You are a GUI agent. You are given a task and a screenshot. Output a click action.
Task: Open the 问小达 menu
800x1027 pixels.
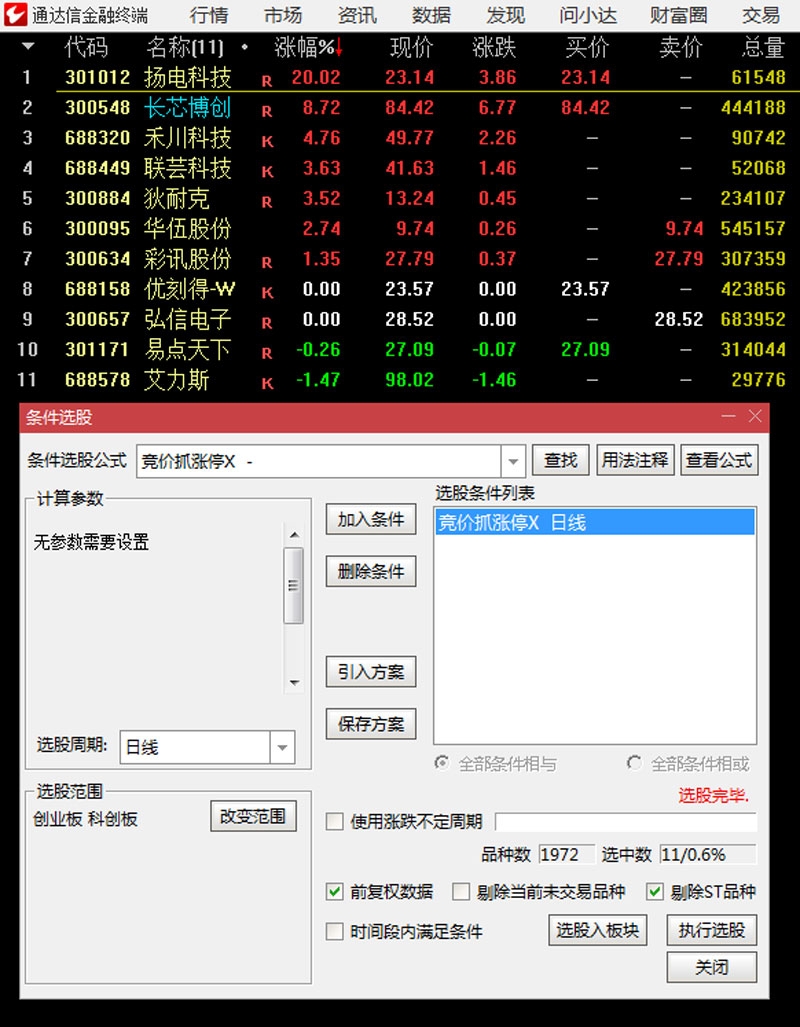click(588, 14)
